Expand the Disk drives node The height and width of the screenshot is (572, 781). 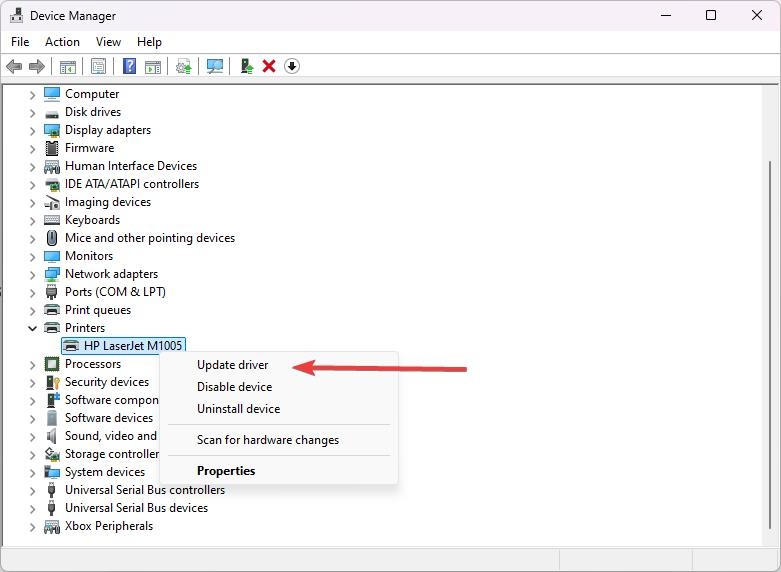[32, 113]
